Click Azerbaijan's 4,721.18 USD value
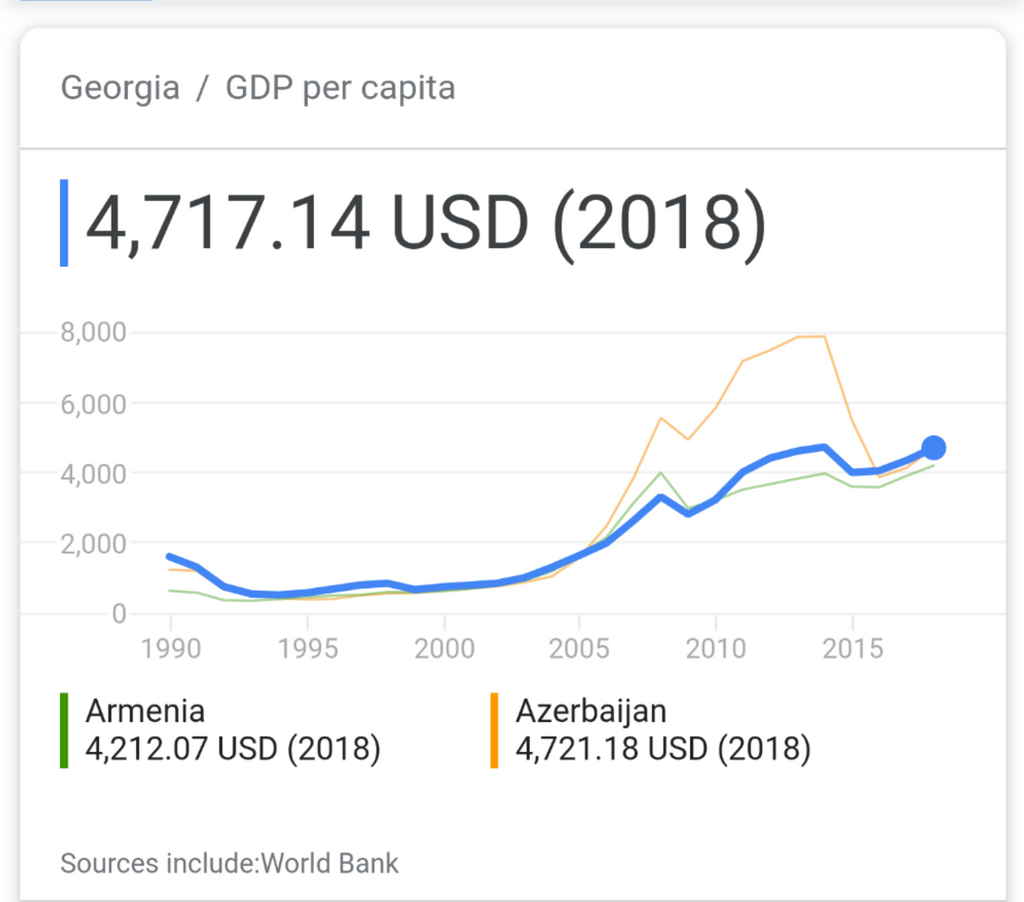1024x902 pixels. pos(664,749)
